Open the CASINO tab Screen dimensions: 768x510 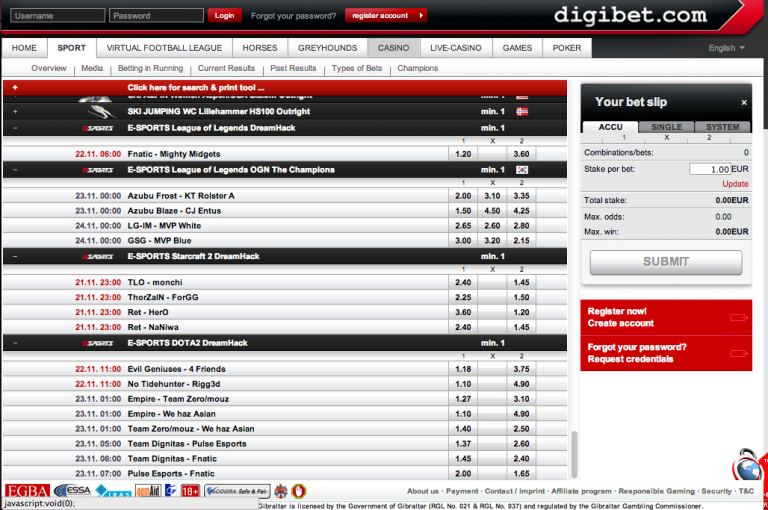pyautogui.click(x=393, y=48)
